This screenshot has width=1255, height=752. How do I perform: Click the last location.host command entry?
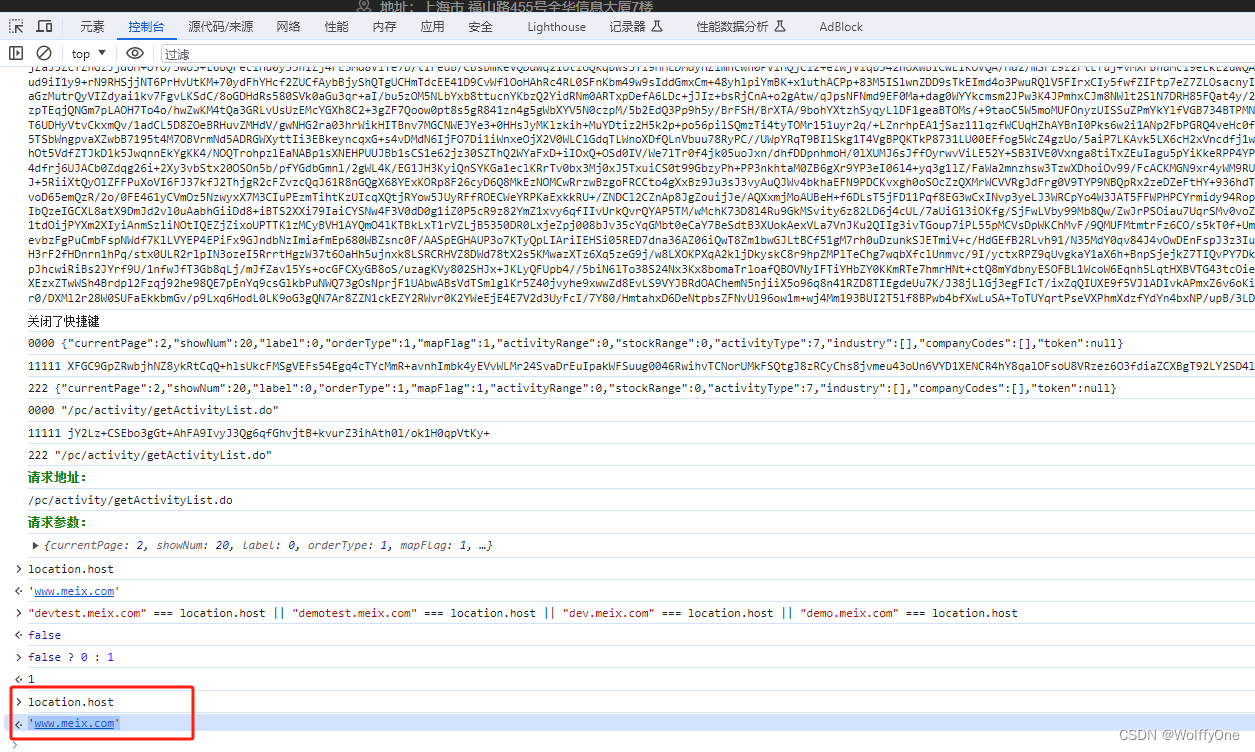click(x=71, y=702)
